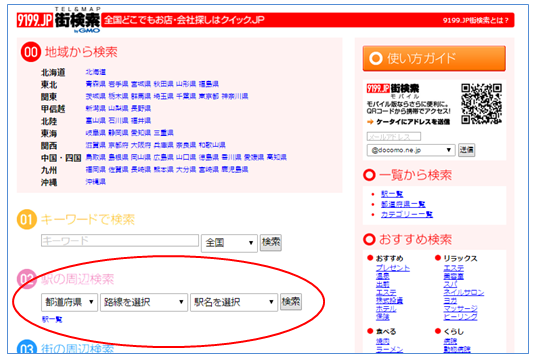Open ヒーリング under リラックス
Image resolution: width=543 pixels, height=360 pixels.
pos(460,316)
